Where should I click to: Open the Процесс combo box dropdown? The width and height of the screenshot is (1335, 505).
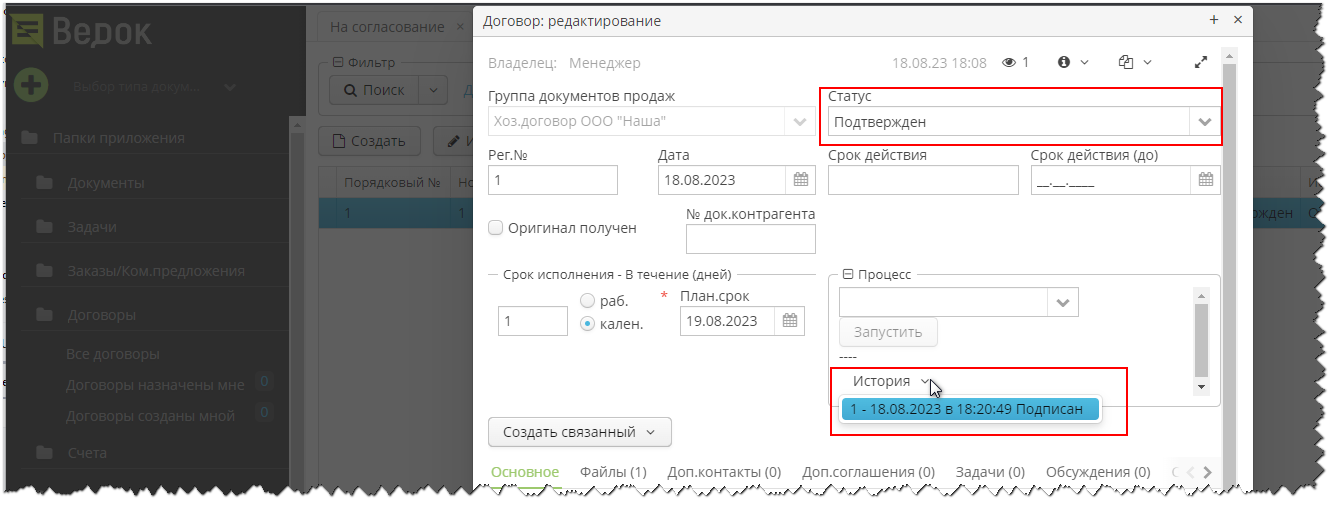1063,301
